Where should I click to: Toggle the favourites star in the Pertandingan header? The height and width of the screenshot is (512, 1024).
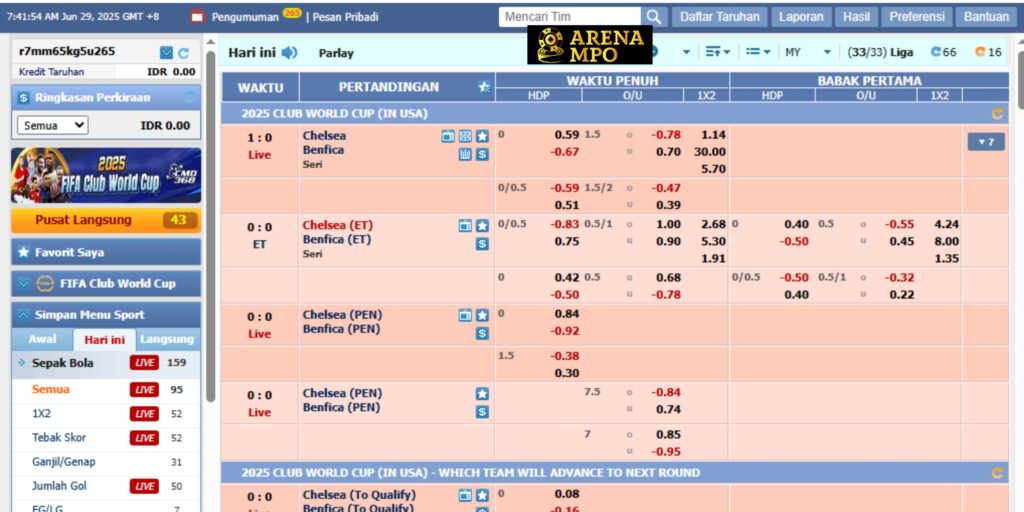tap(484, 87)
